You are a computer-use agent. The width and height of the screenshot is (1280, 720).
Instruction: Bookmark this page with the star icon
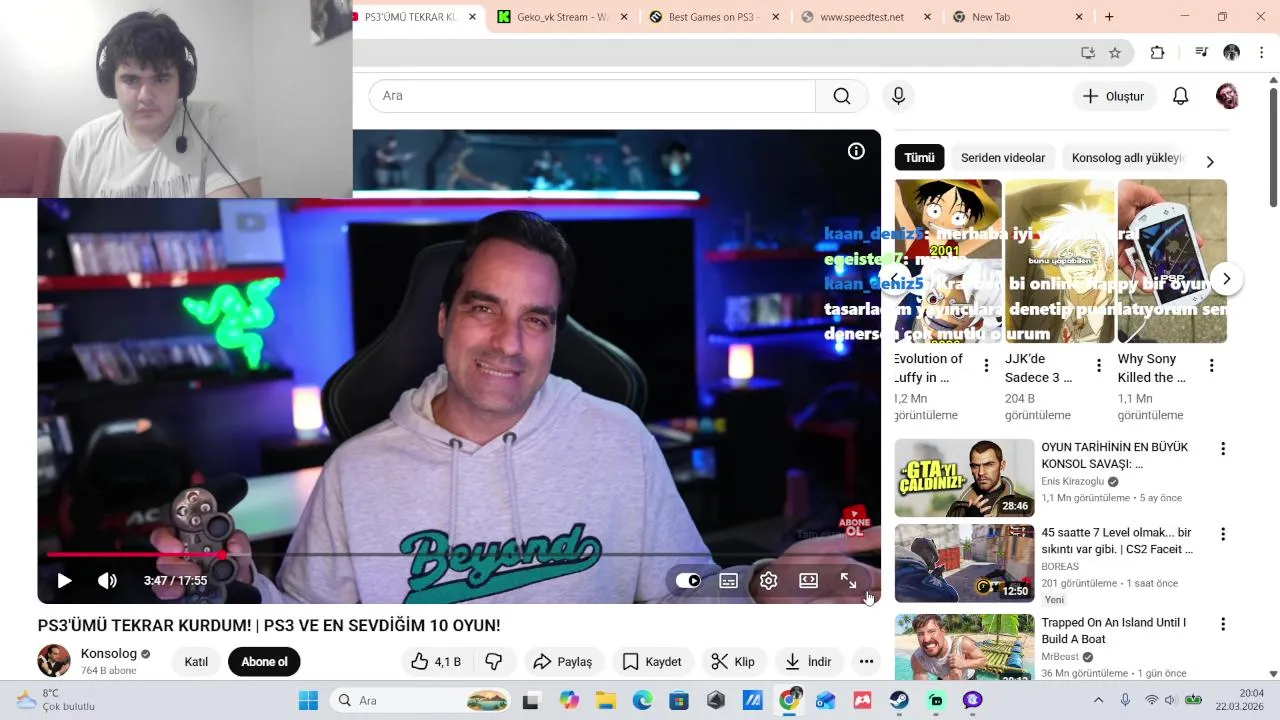point(1115,53)
